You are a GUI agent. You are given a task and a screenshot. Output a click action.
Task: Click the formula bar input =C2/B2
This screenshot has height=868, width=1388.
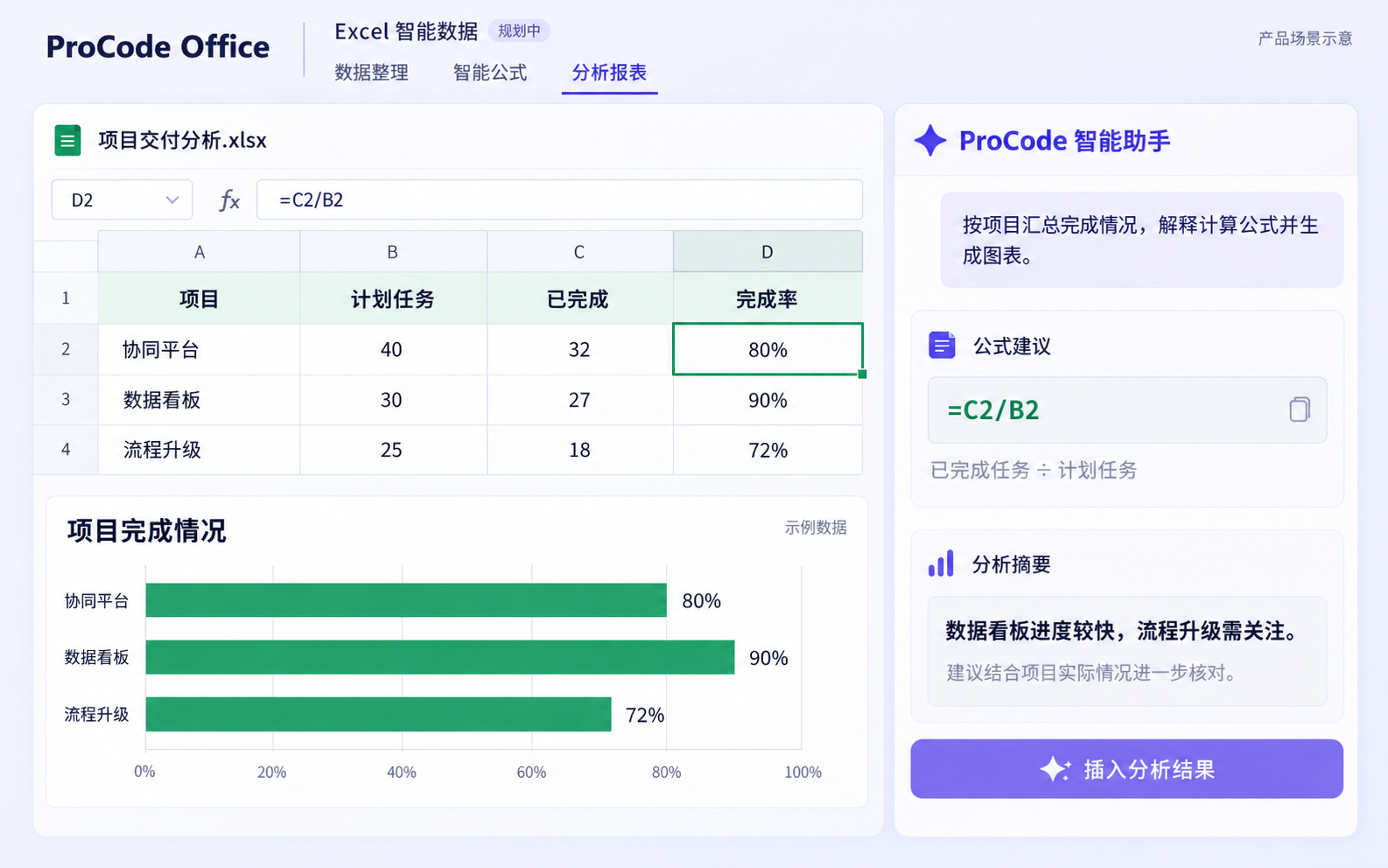[559, 199]
